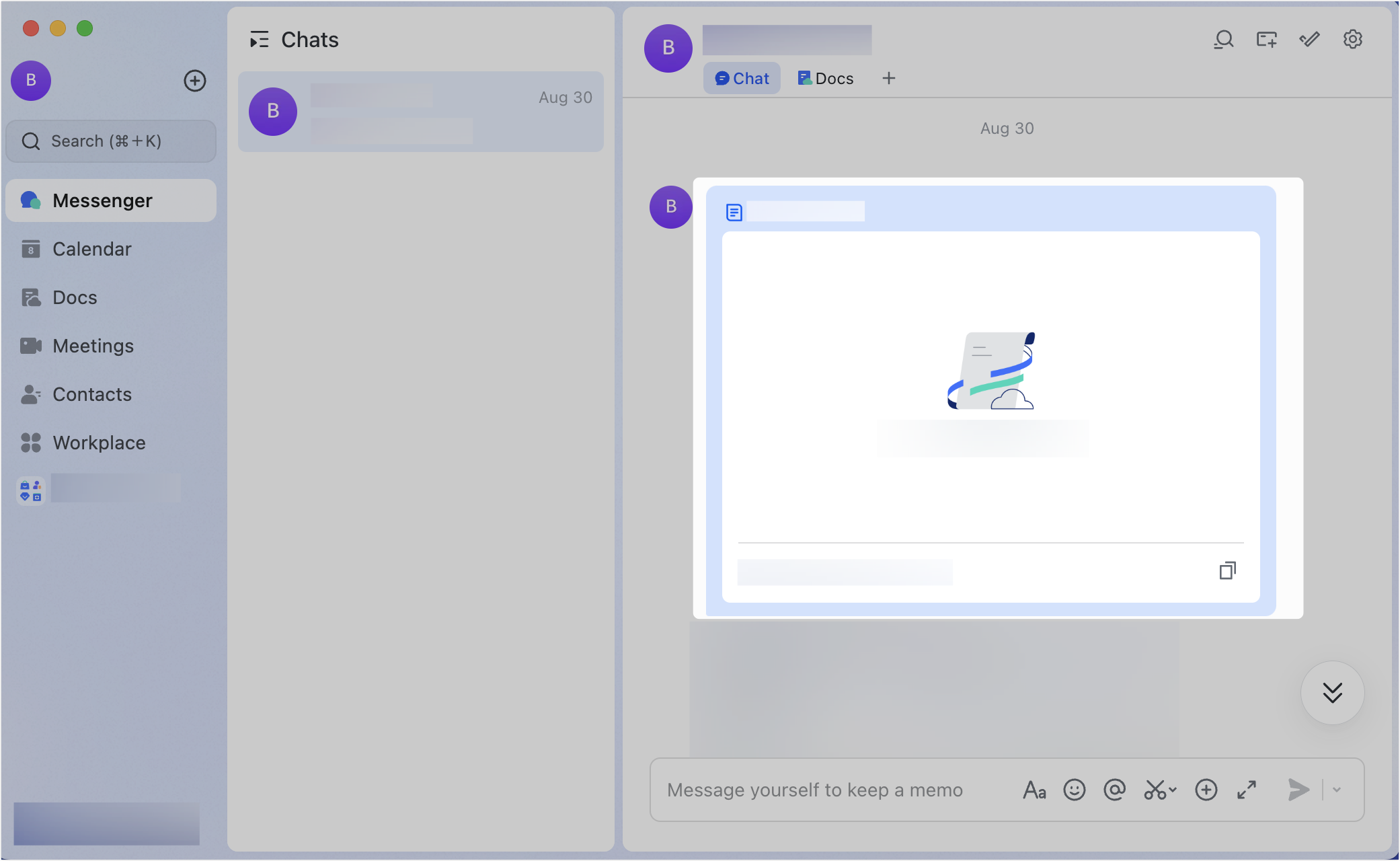Open the document card preview in the message

click(990, 417)
